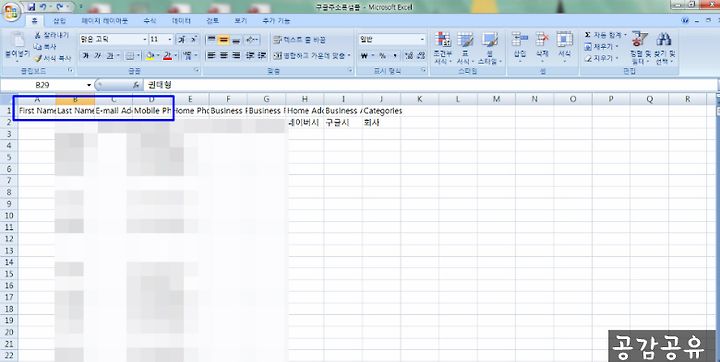This screenshot has height=362, width=720.
Task: Open the font name dropdown
Action: tap(145, 40)
